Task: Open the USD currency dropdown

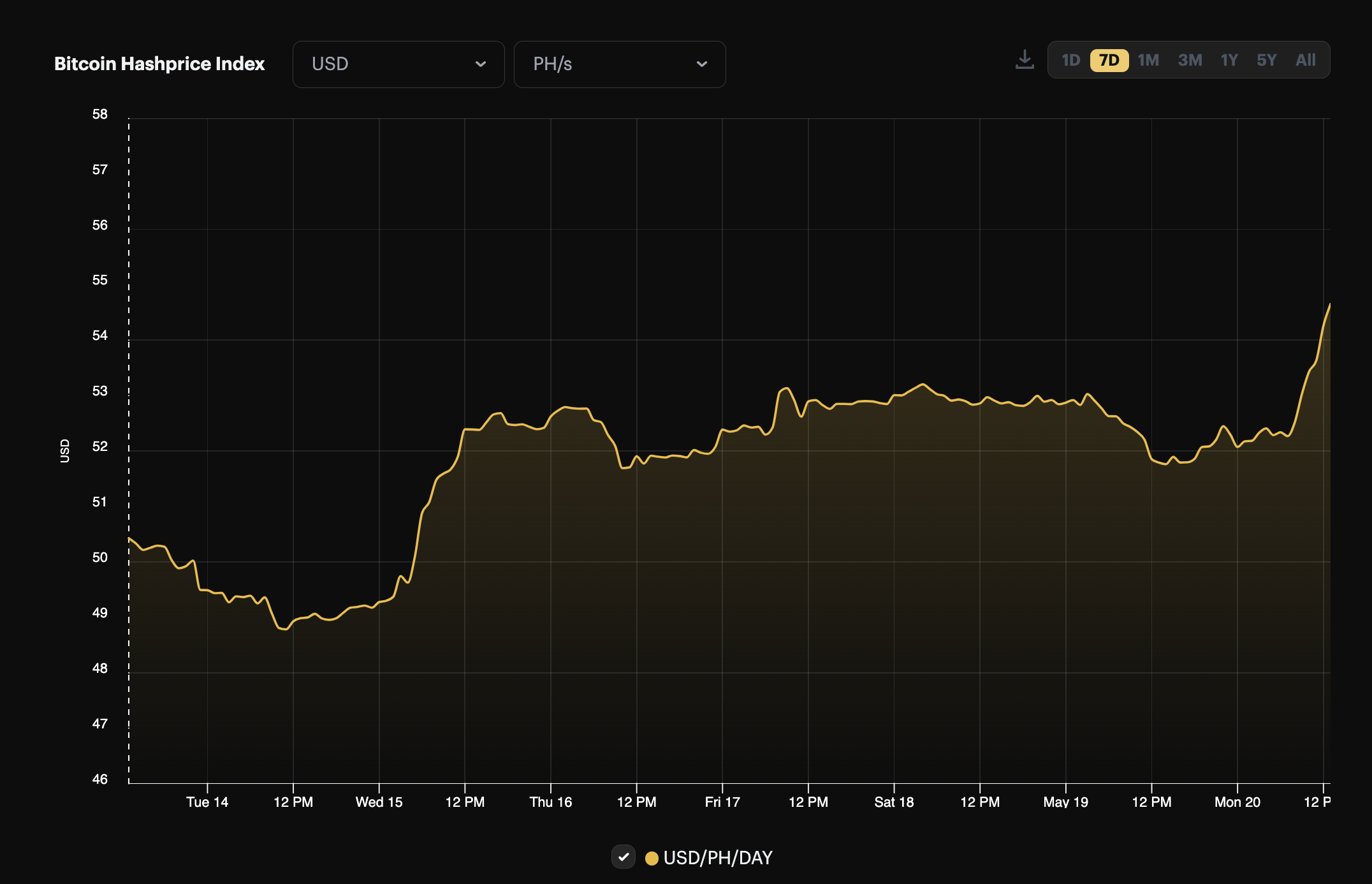Action: click(398, 64)
